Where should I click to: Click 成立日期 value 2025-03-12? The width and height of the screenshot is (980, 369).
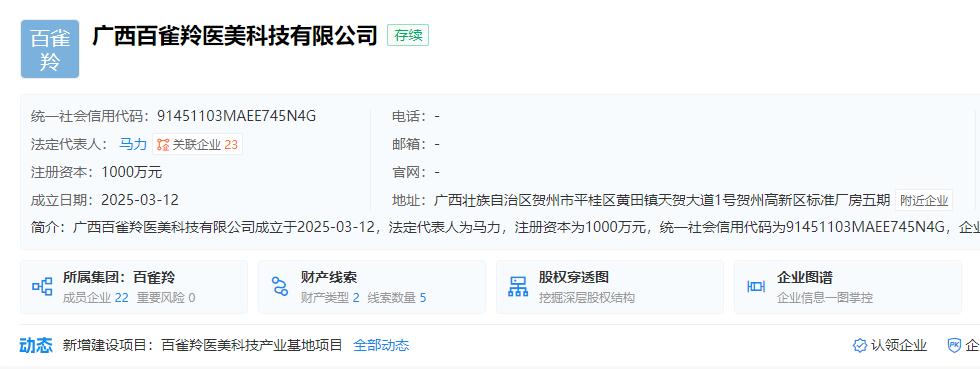140,200
